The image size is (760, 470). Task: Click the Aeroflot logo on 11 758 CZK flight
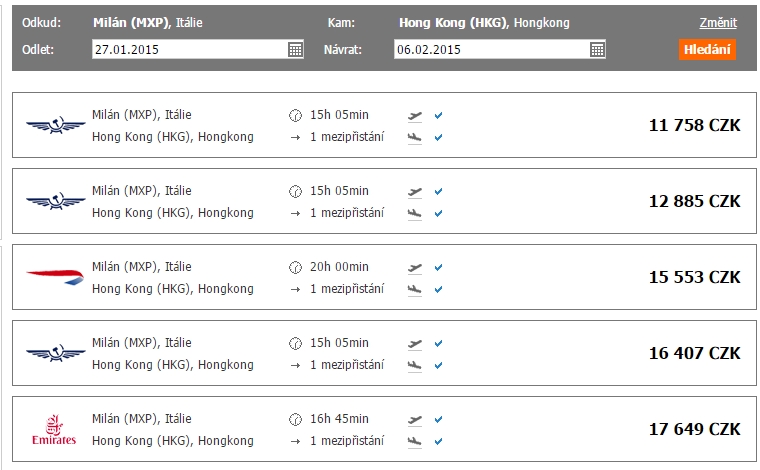[56, 125]
